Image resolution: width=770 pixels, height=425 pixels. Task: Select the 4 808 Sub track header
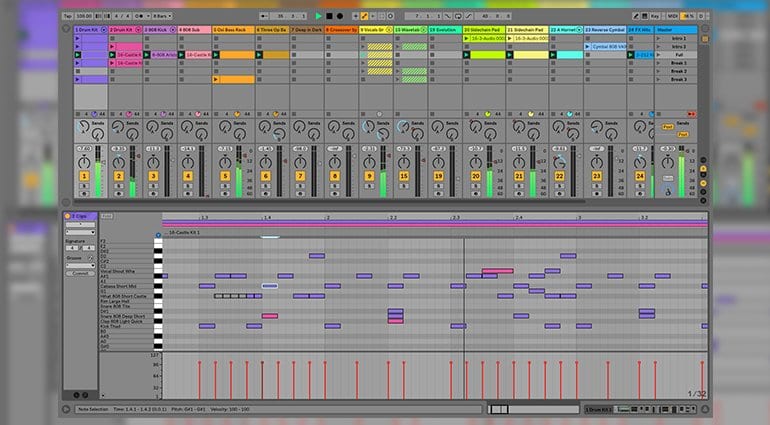194,30
